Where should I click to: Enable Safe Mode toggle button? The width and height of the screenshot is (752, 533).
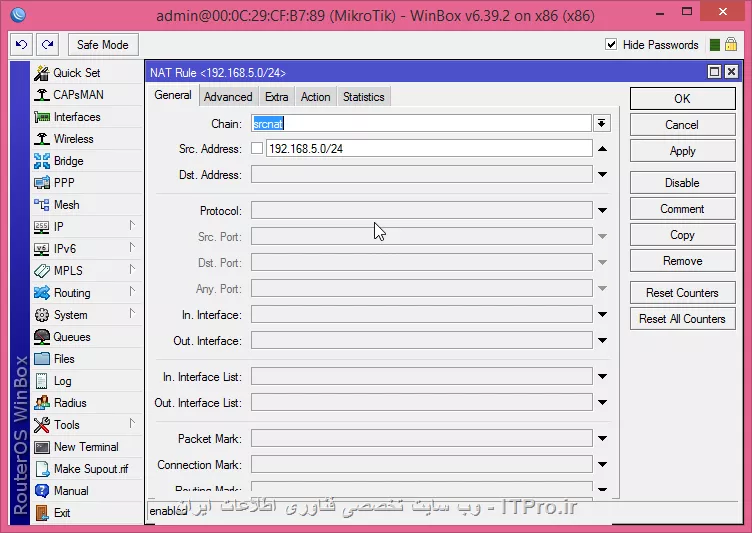[103, 45]
